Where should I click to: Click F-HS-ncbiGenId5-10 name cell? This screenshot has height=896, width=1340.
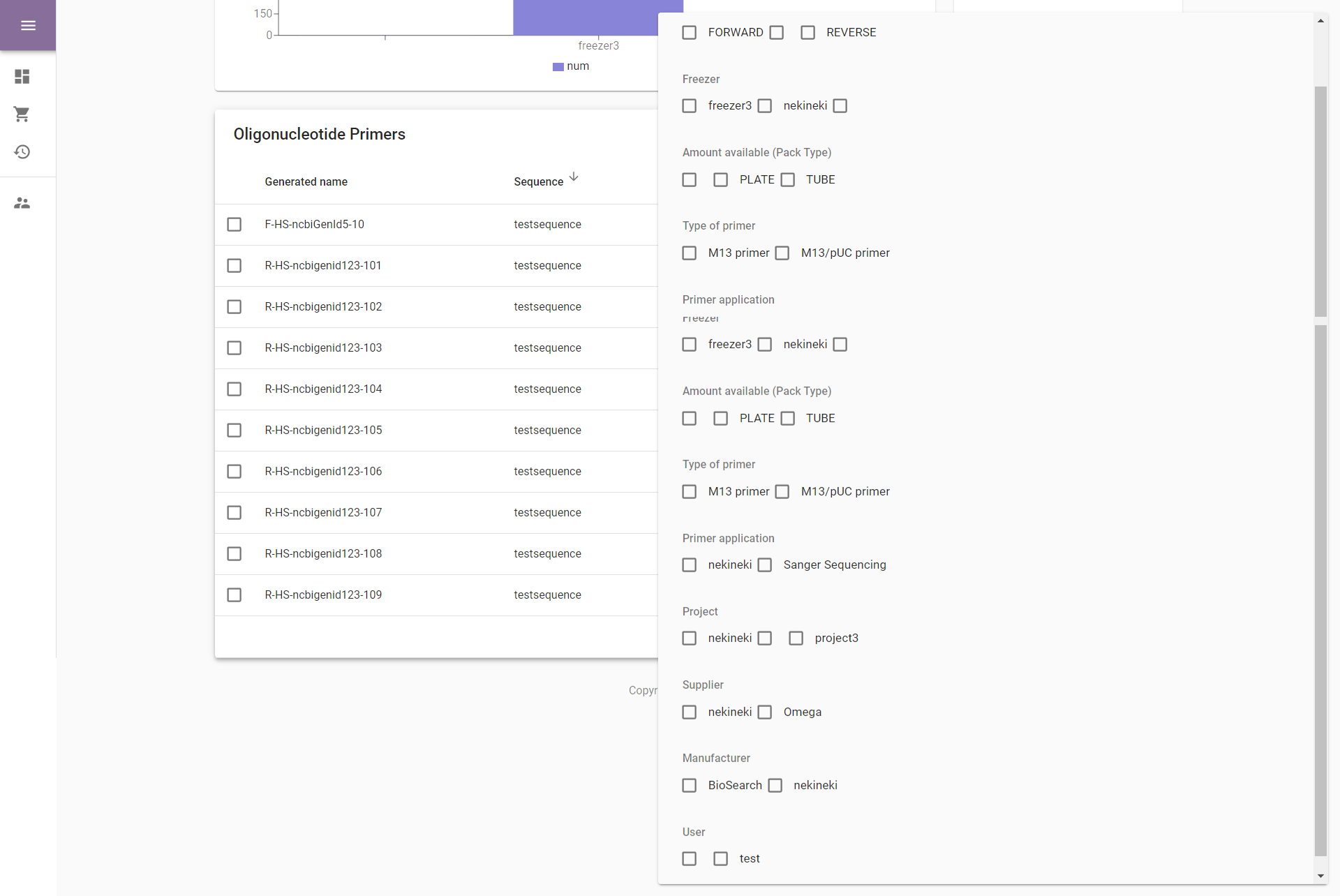[x=314, y=225]
